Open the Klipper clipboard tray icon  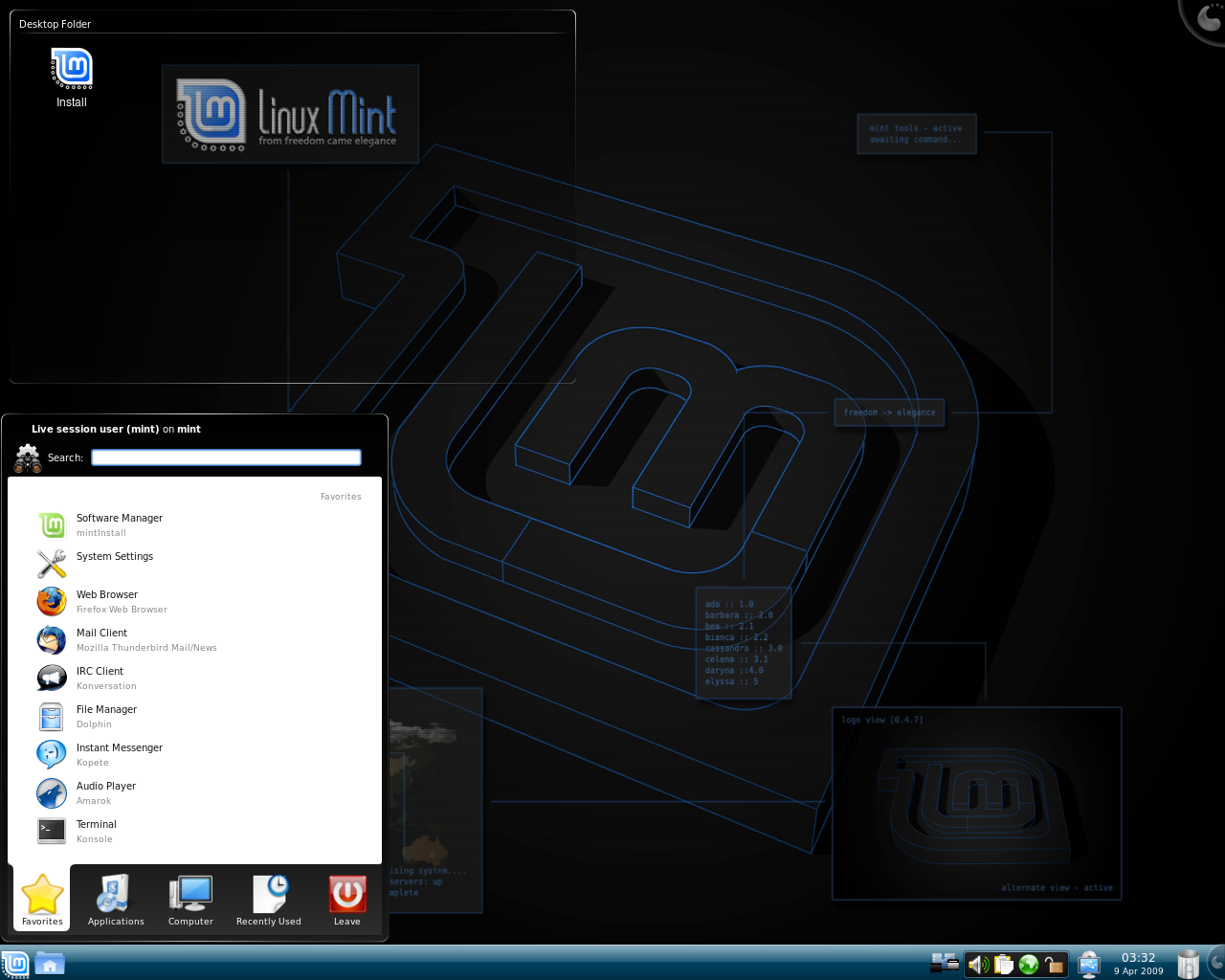pos(1003,965)
